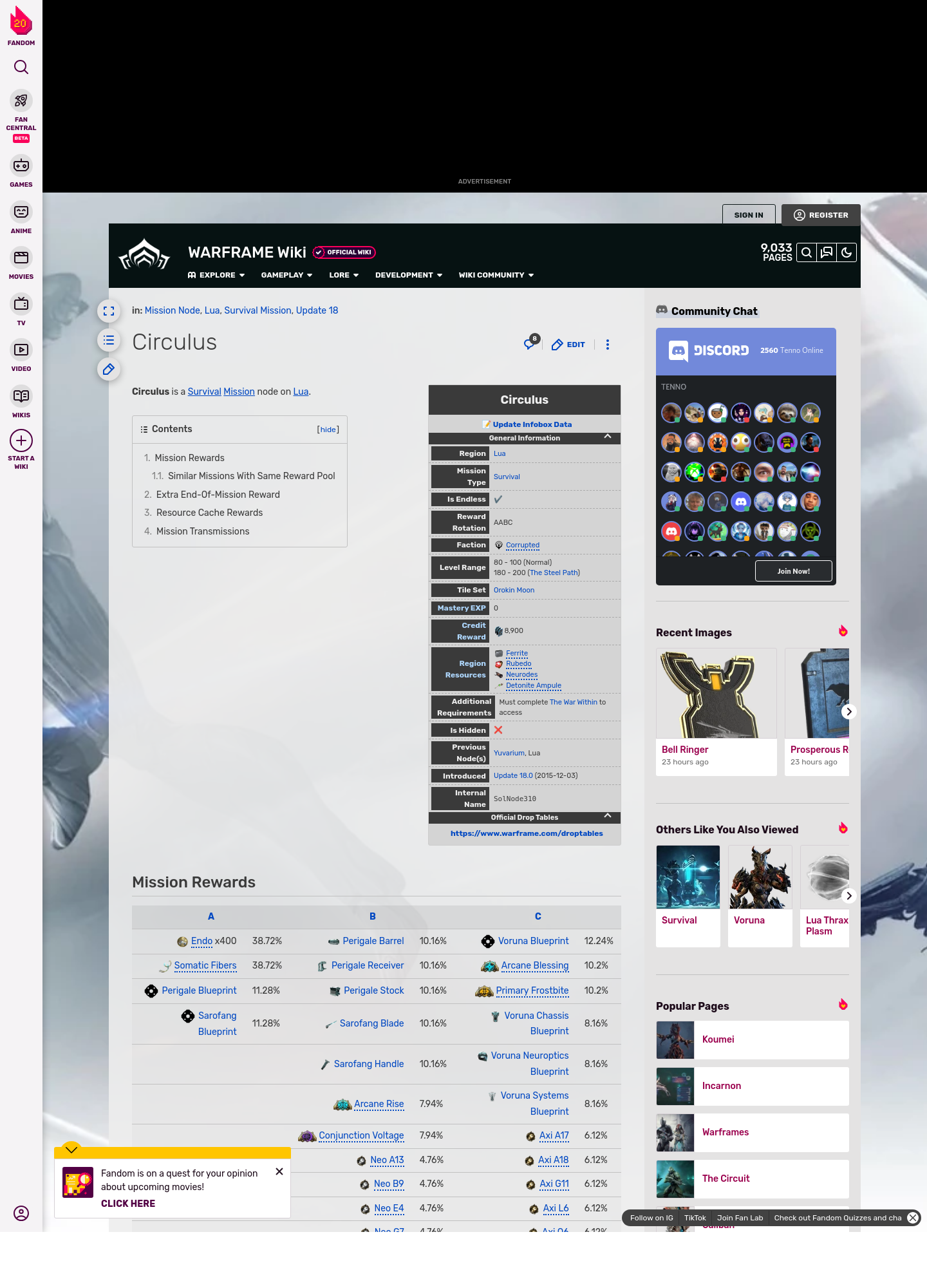Open The Circuit popular page
This screenshot has height=1288, width=927.
click(753, 1179)
